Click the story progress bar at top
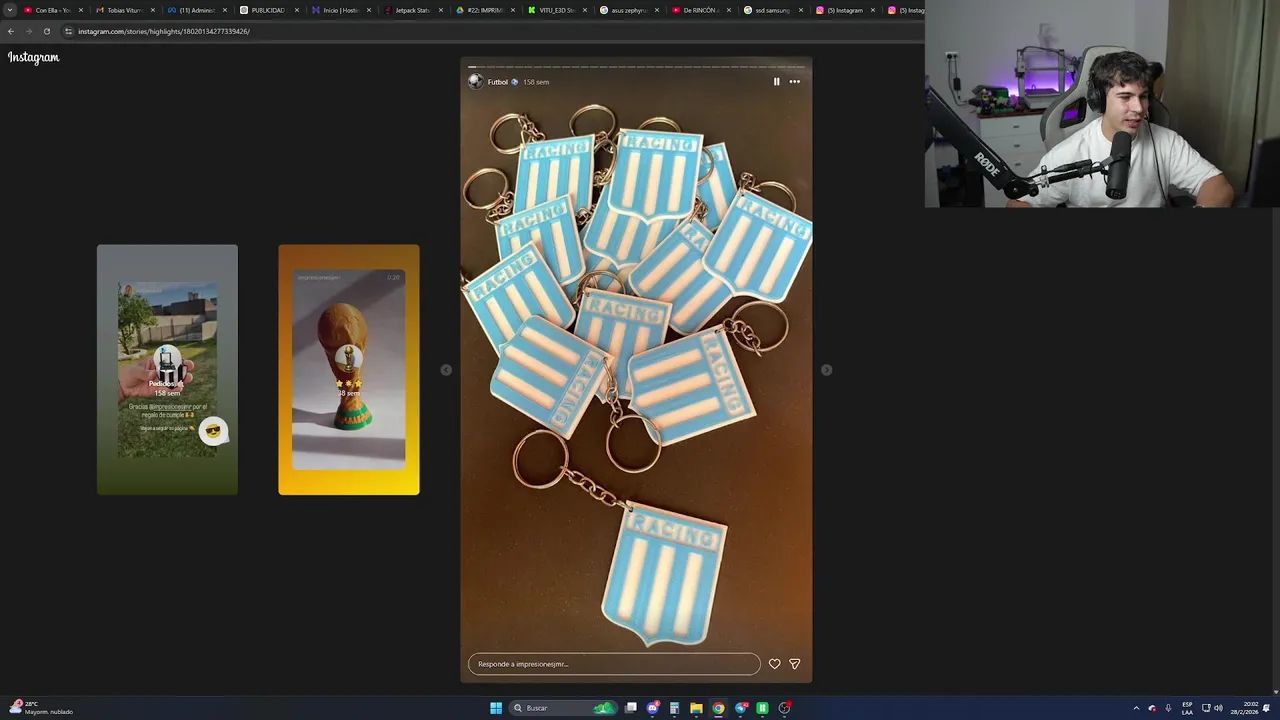The height and width of the screenshot is (720, 1280). (x=636, y=67)
